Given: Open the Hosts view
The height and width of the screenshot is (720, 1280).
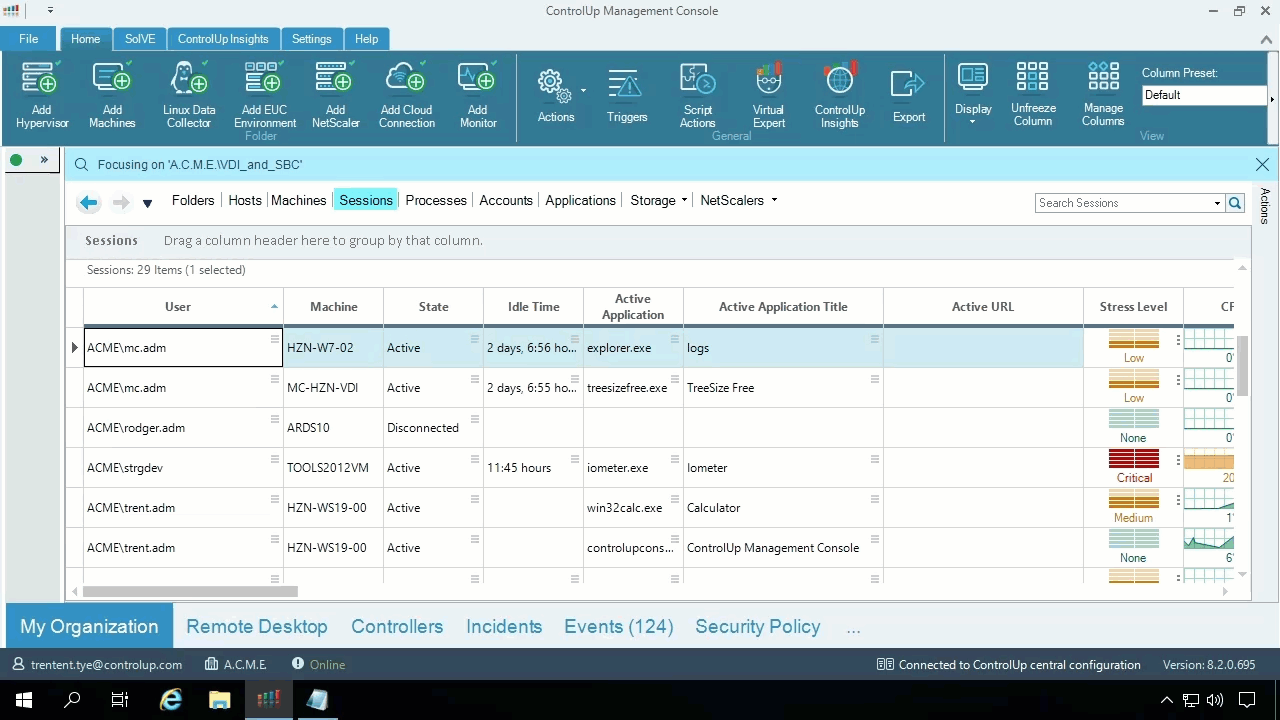Looking at the screenshot, I should [x=245, y=200].
